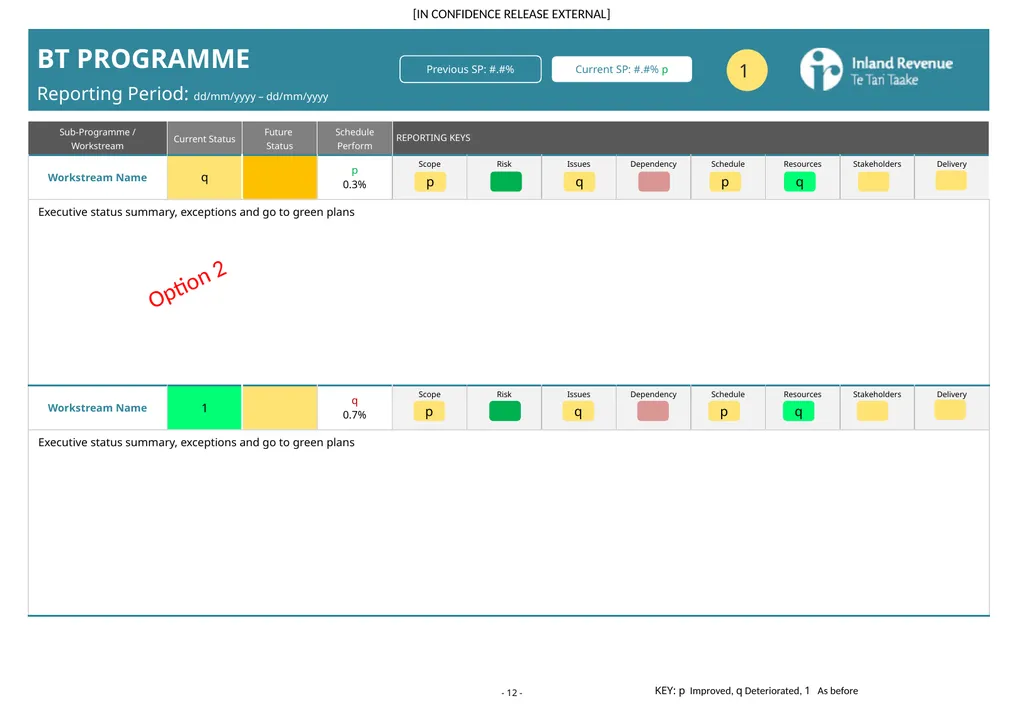Click the Previous SP box
The image size is (1024, 708).
(x=470, y=69)
